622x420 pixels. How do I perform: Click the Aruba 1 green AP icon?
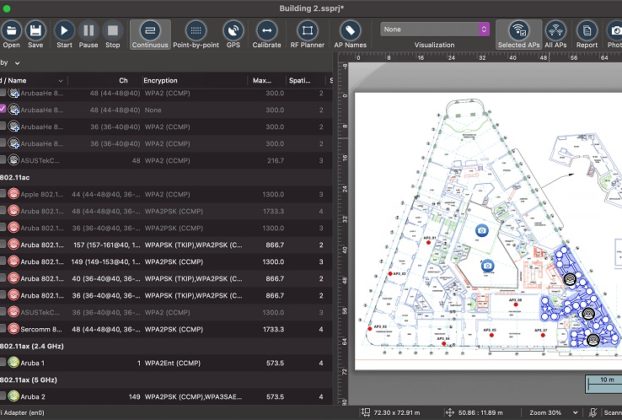coord(13,362)
